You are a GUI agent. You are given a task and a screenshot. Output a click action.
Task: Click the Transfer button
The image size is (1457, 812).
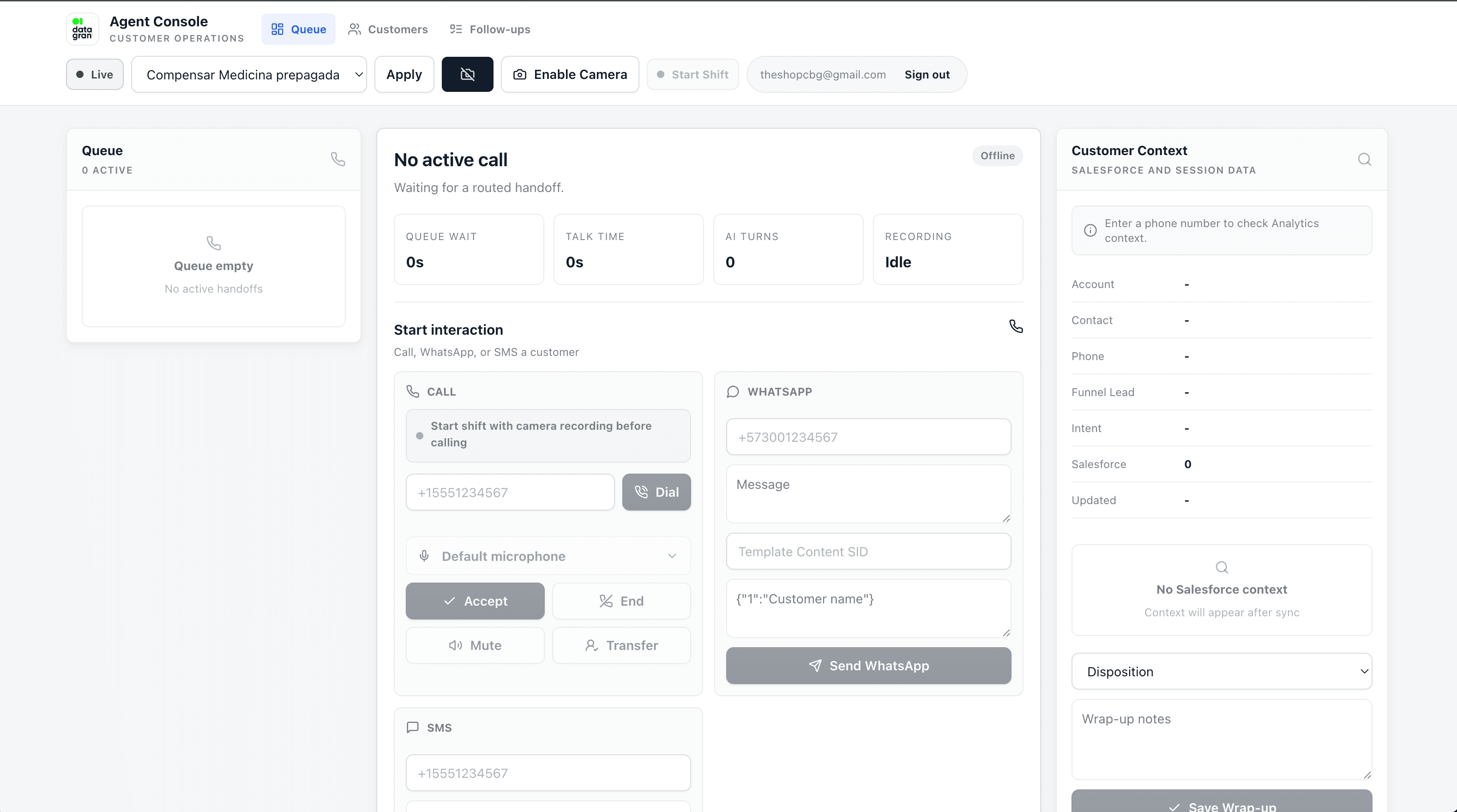621,645
